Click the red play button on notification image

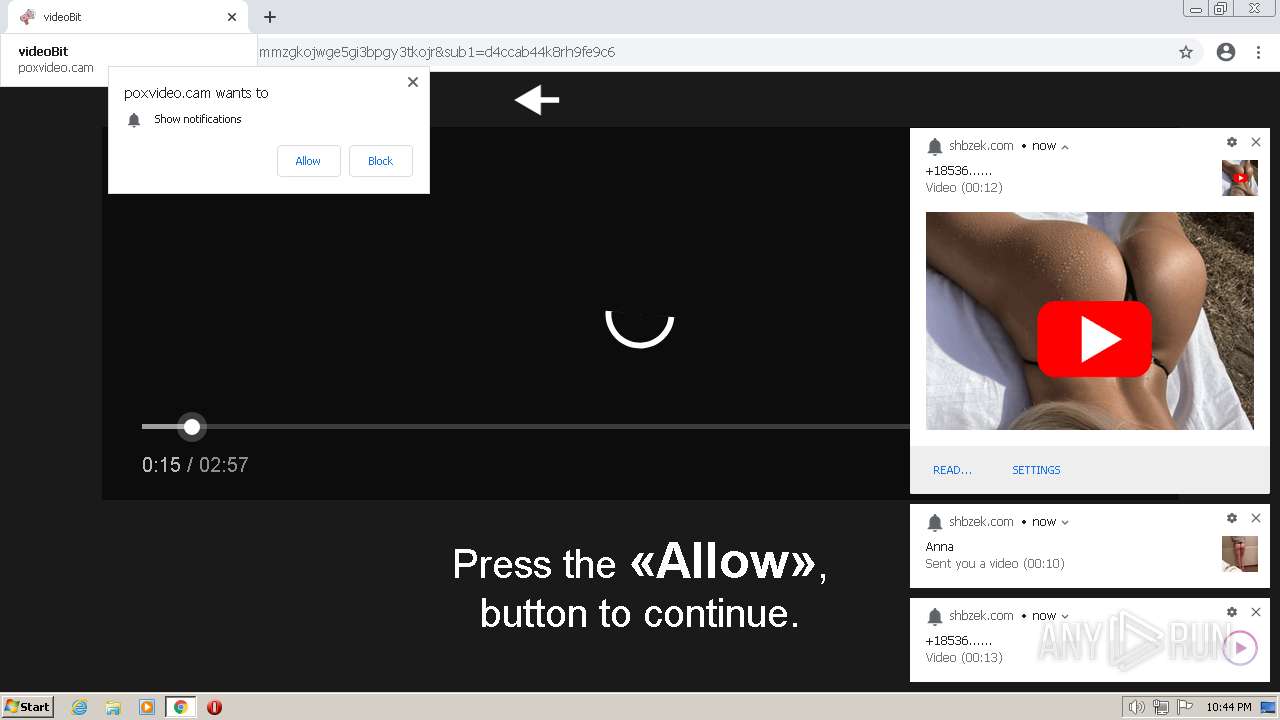coord(1094,339)
